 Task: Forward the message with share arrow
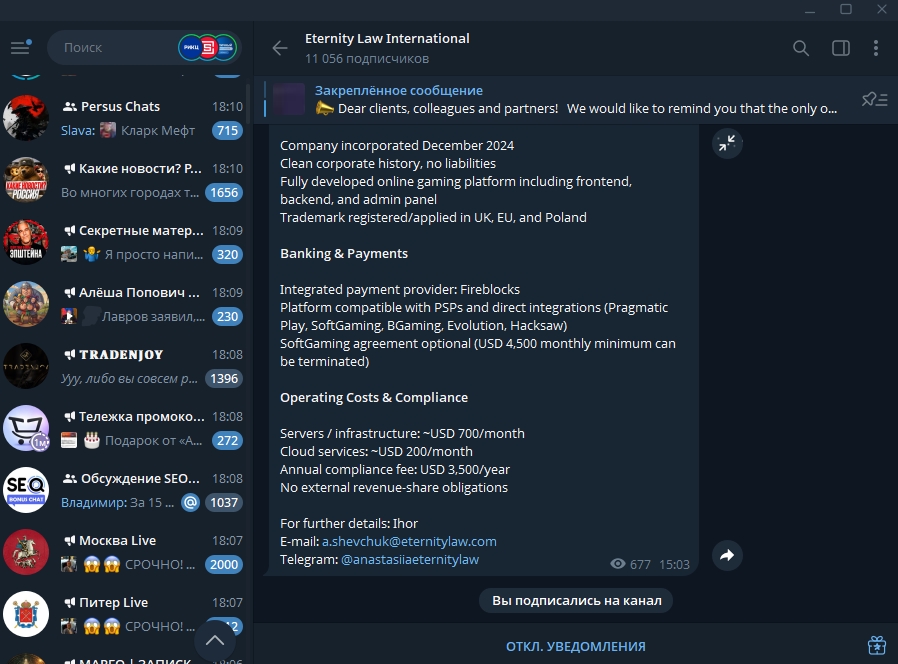coord(727,555)
